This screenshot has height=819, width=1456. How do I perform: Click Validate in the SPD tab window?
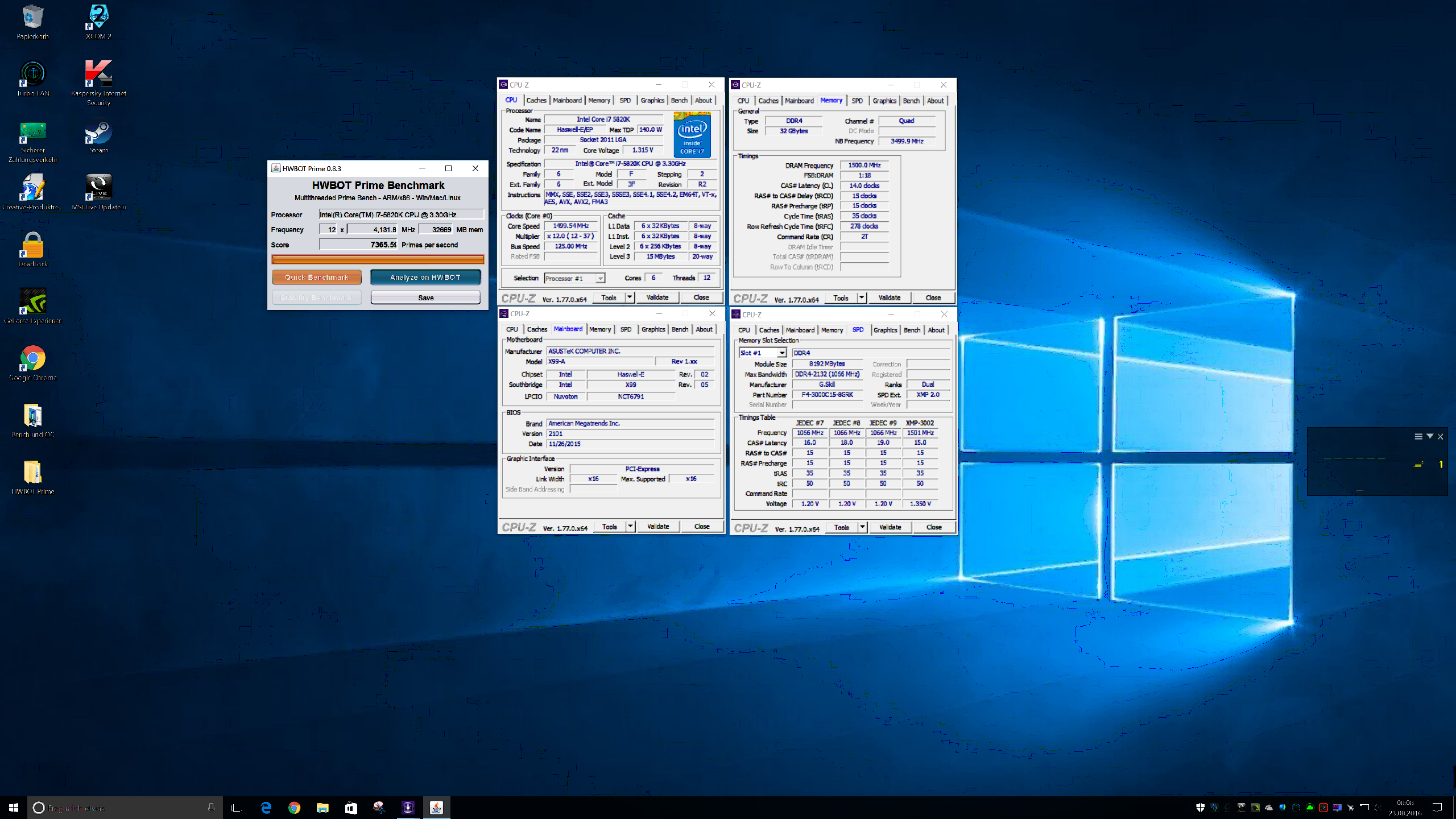(890, 527)
